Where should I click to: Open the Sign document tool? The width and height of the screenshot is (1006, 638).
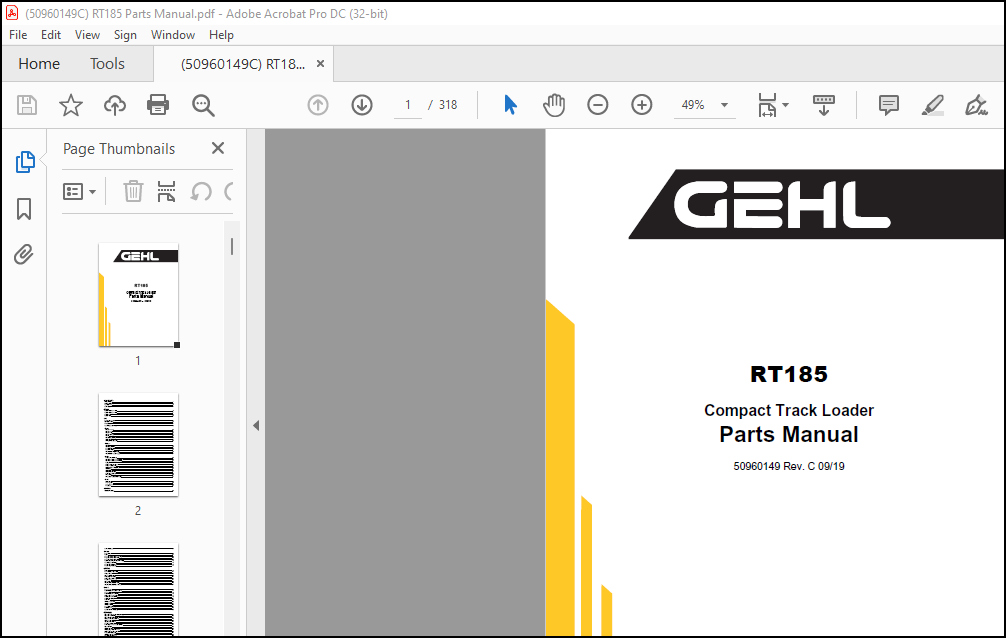pyautogui.click(x=976, y=105)
